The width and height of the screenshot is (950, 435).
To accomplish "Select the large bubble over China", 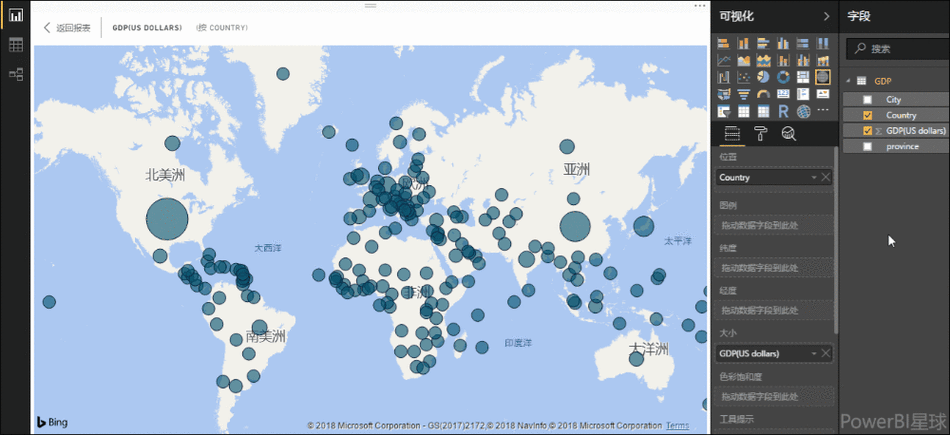I will (x=575, y=227).
